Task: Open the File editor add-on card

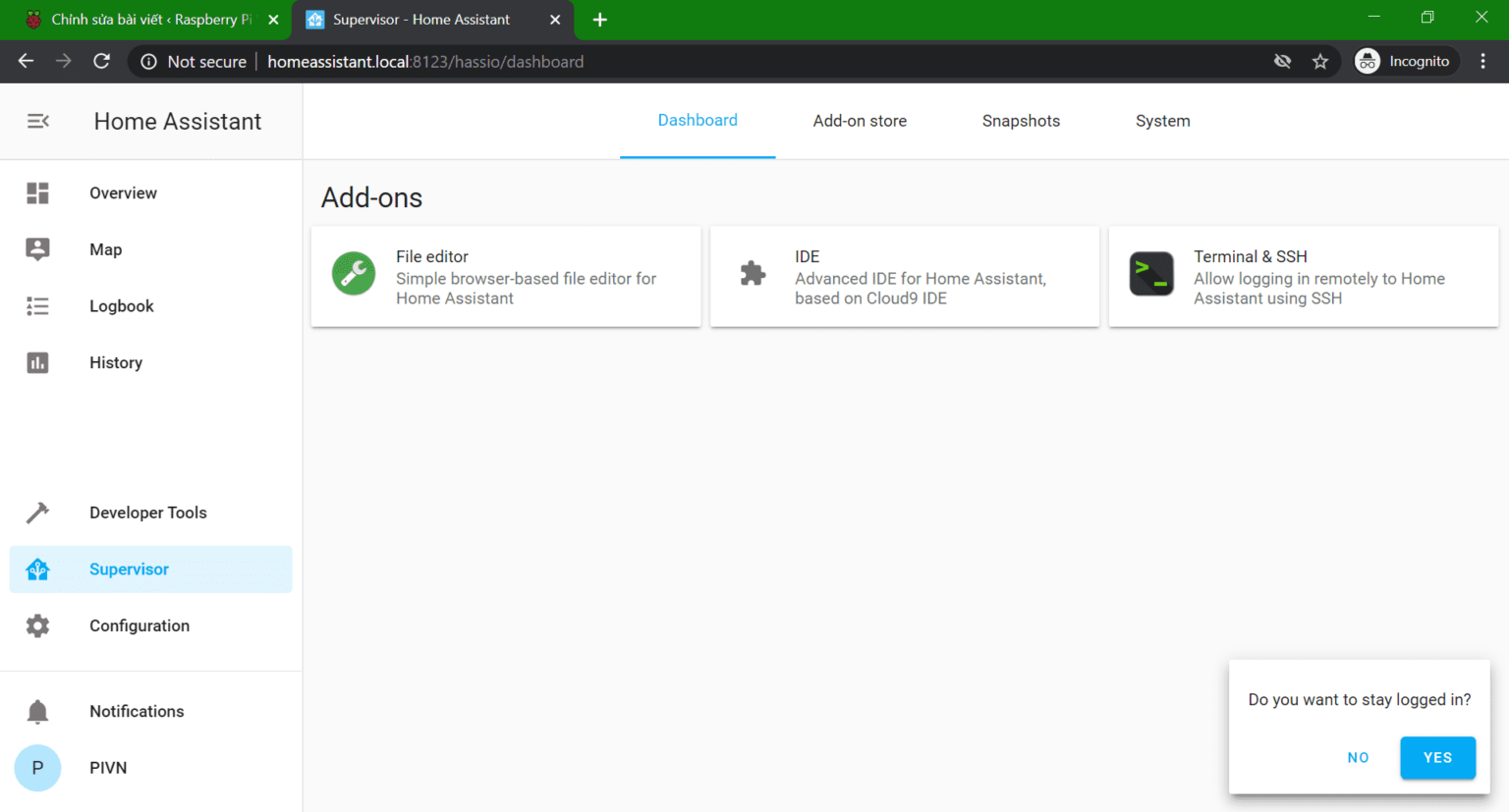Action: pyautogui.click(x=506, y=277)
